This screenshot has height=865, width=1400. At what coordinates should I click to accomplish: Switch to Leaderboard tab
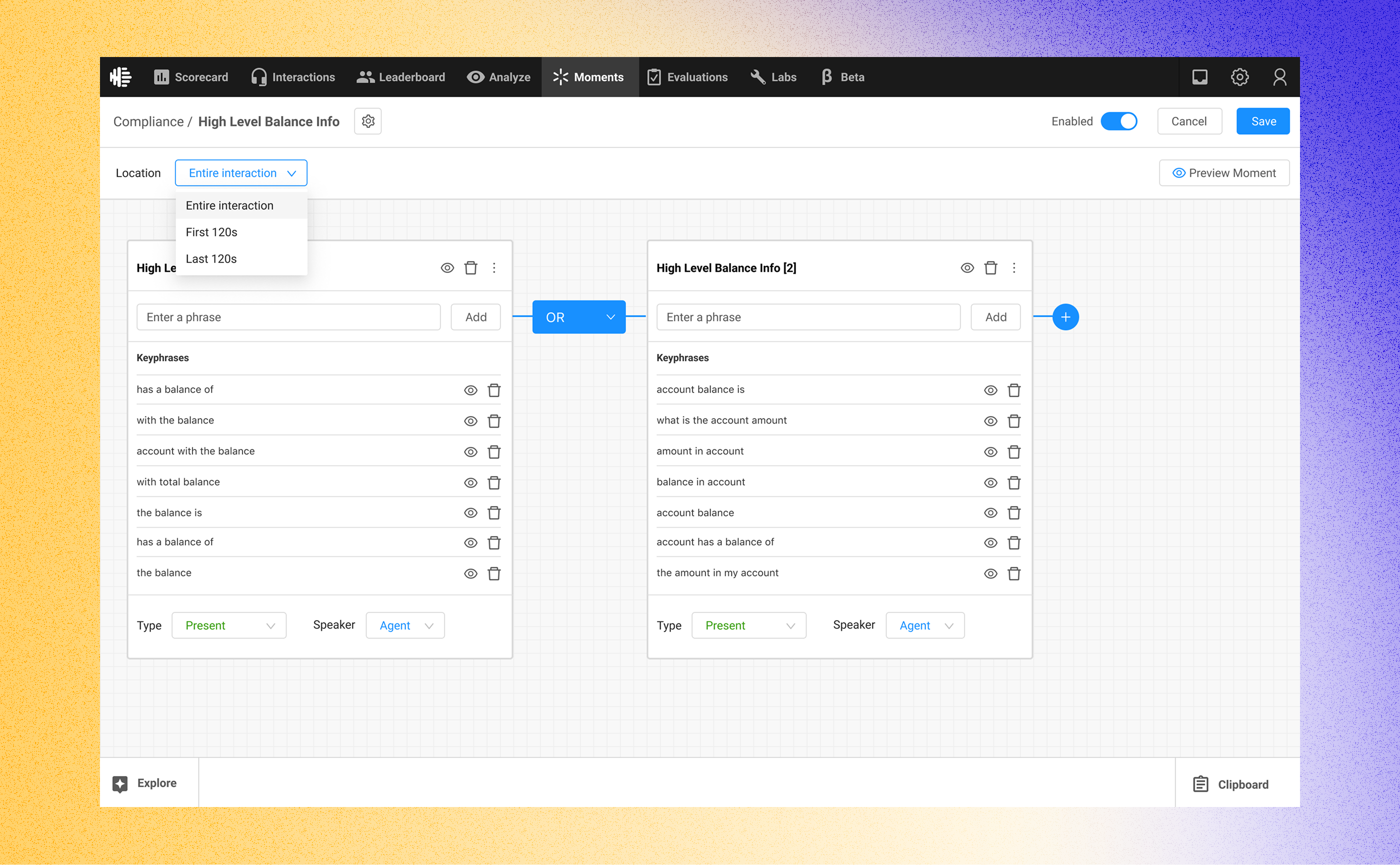400,76
